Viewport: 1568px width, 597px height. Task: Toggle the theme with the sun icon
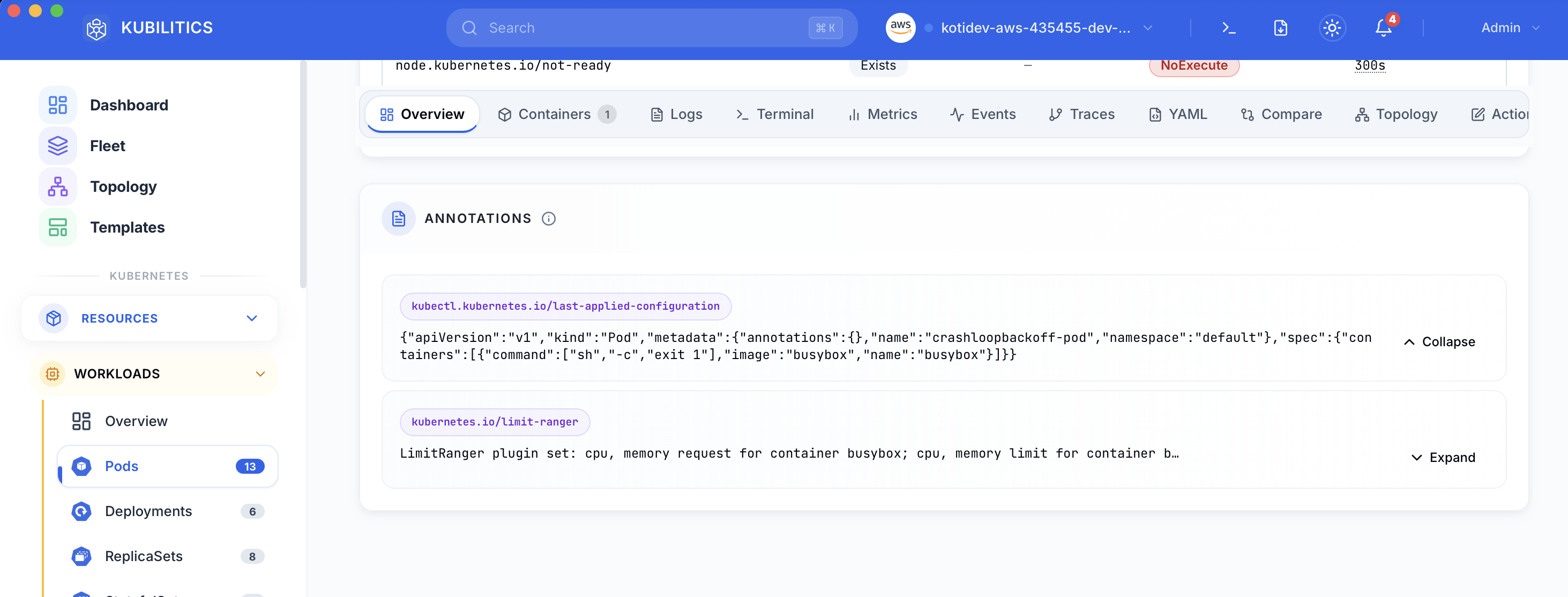click(1332, 27)
